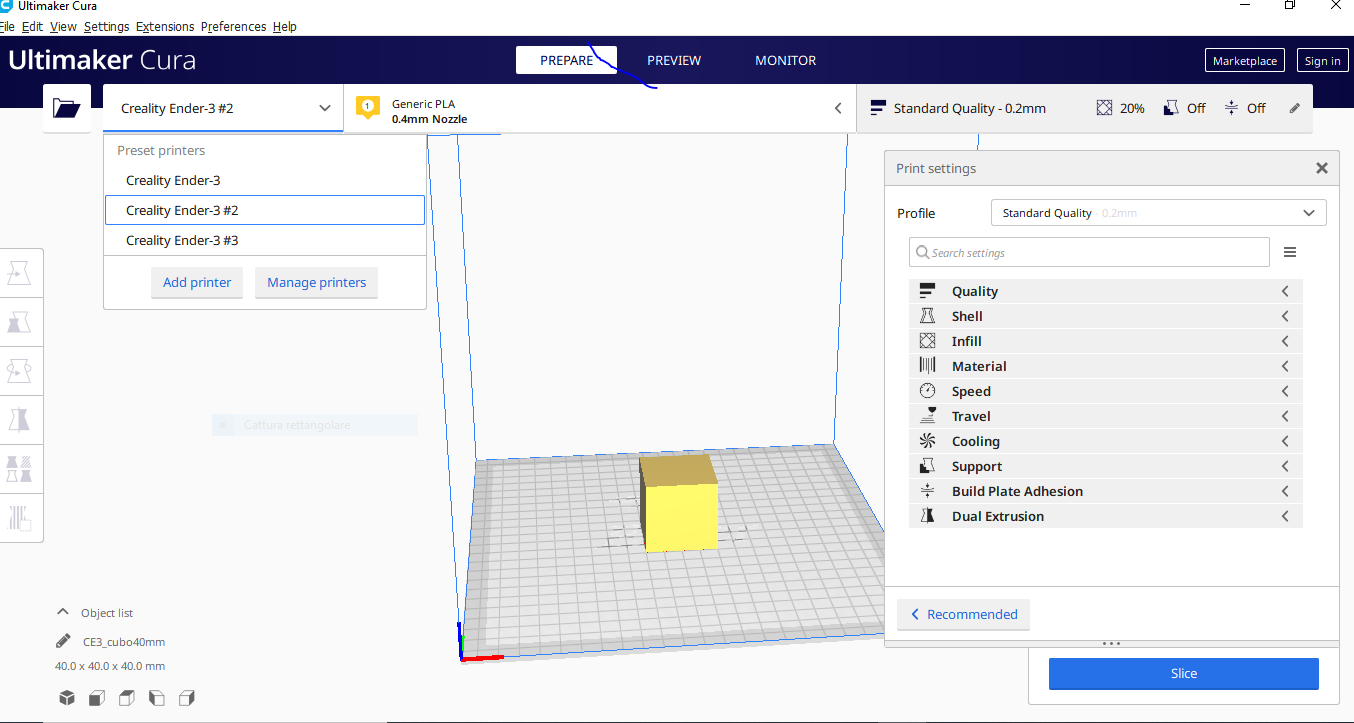This screenshot has height=723, width=1354.
Task: Switch to the PREPARE stage tab
Action: click(566, 60)
